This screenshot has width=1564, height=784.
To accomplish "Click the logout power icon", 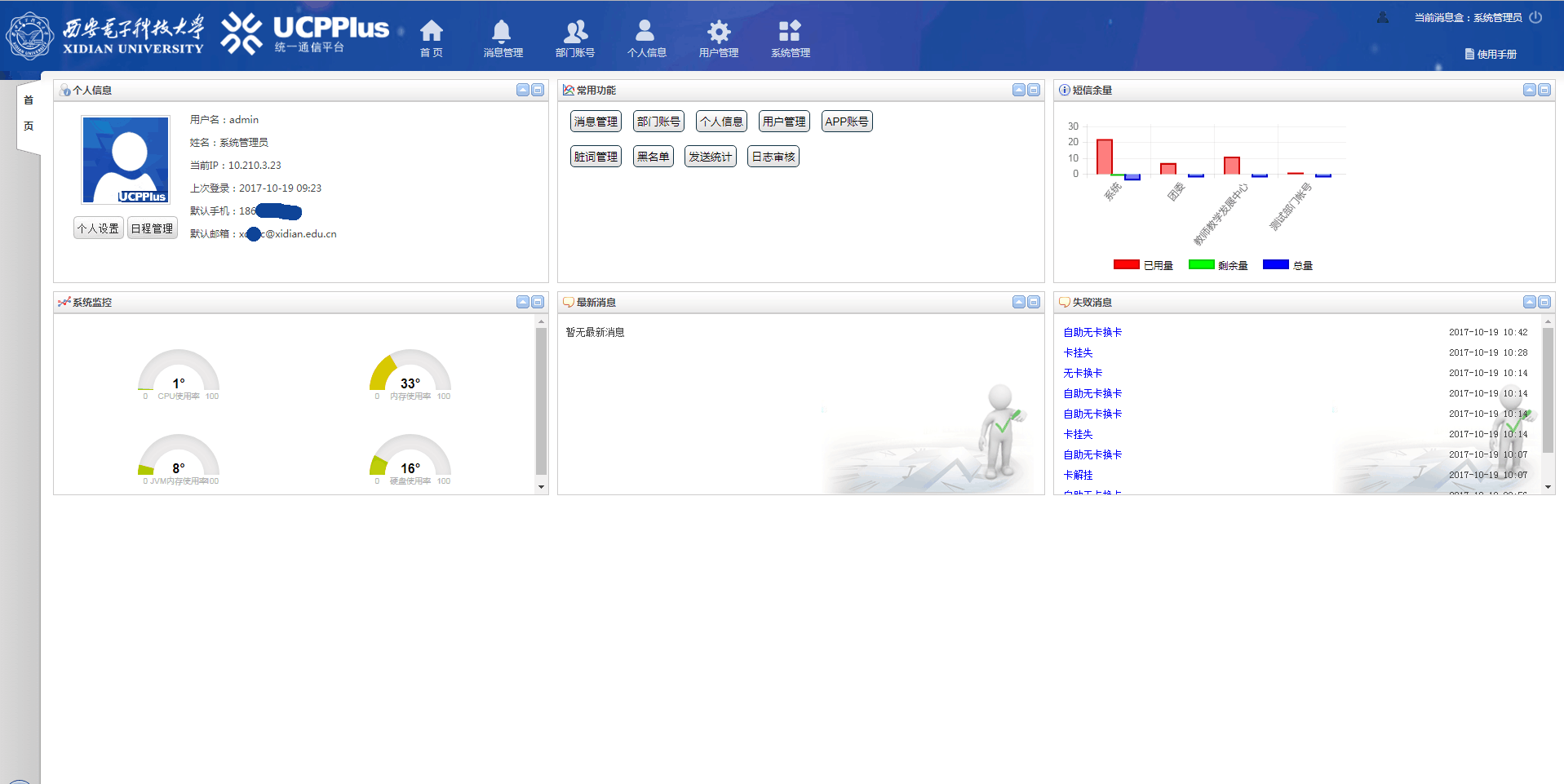I will 1535,17.
